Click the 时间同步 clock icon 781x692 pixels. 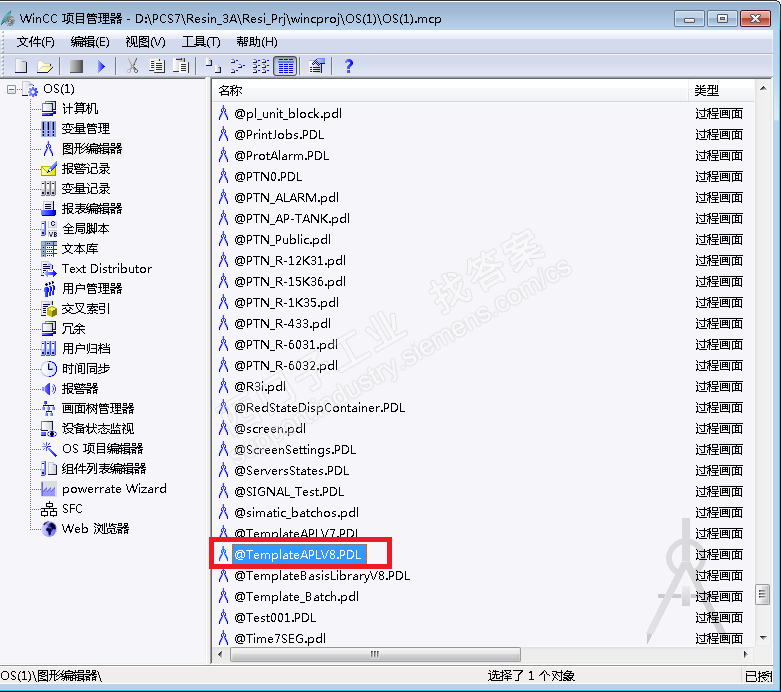click(49, 369)
